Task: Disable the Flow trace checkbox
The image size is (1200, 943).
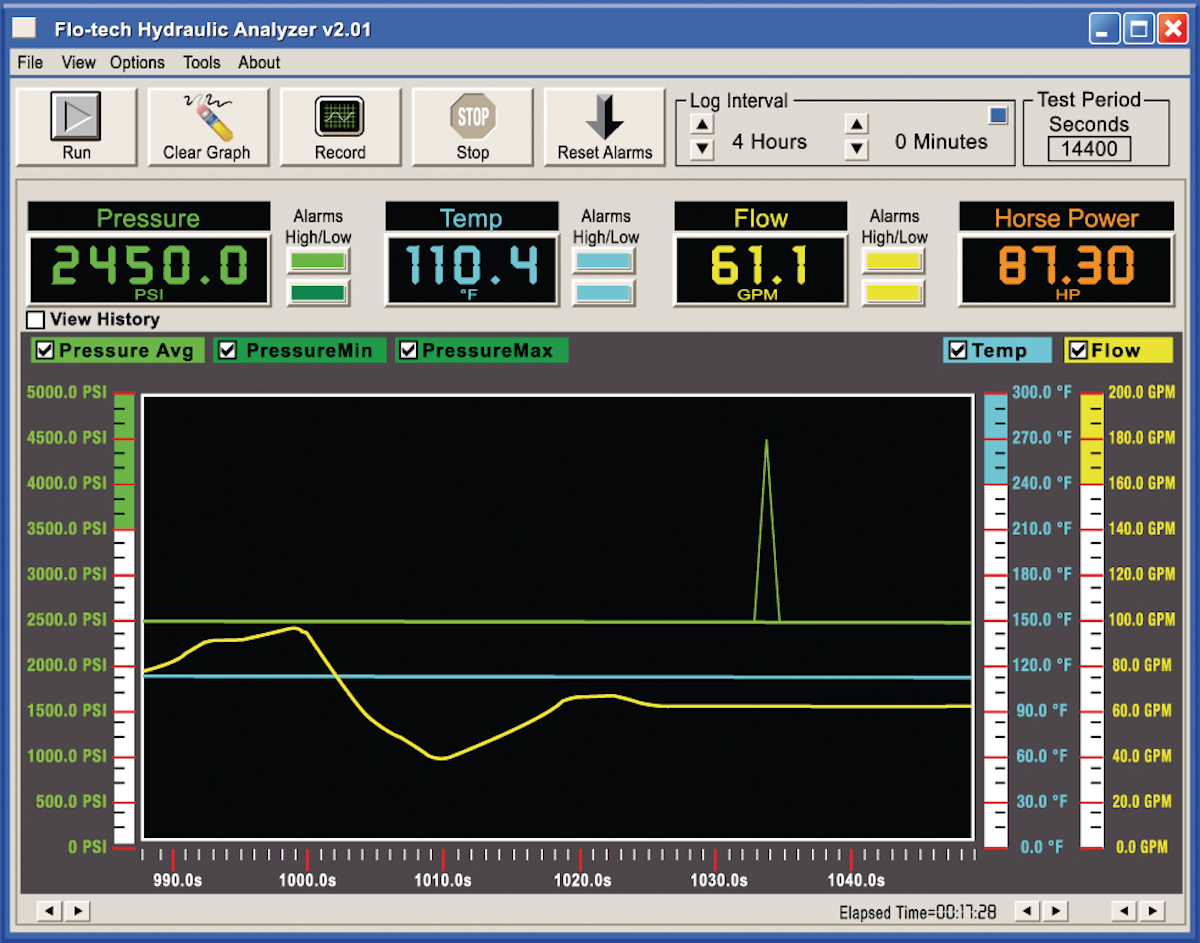Action: point(1081,350)
